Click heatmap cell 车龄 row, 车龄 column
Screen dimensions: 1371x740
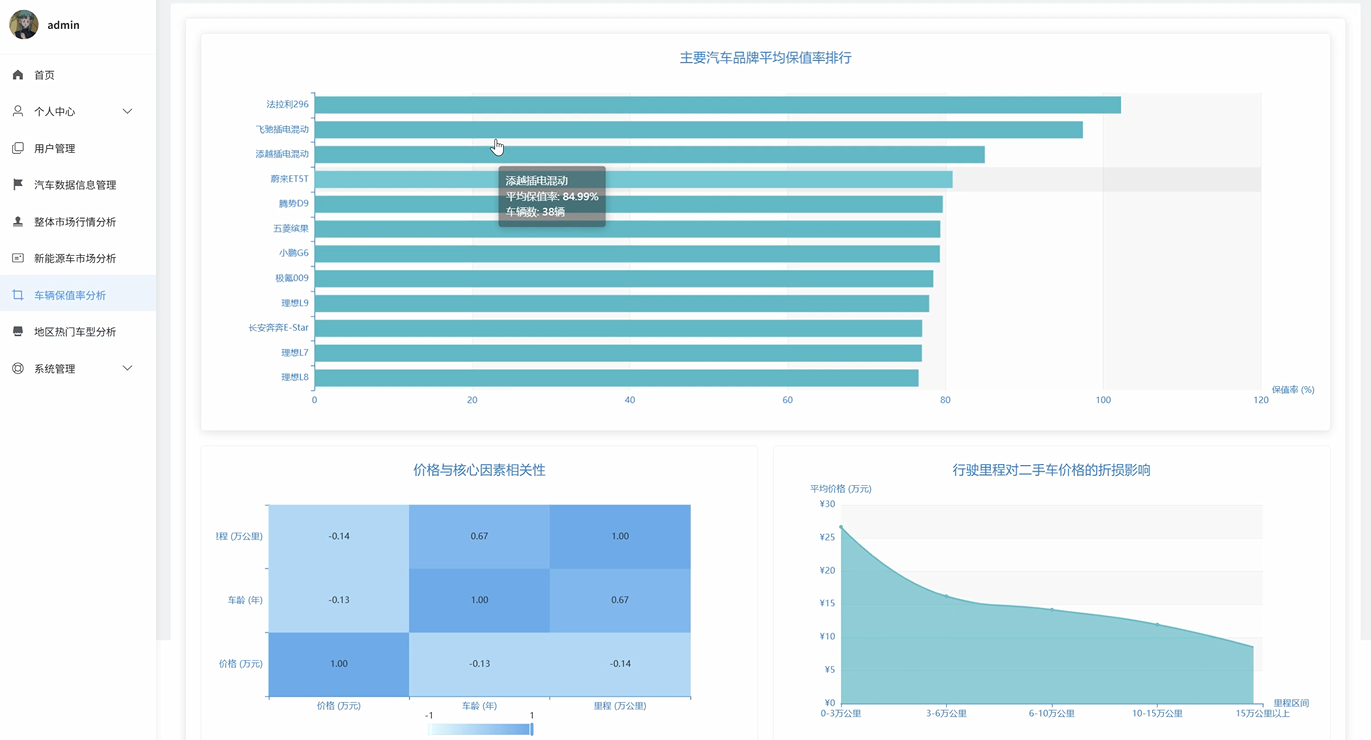(480, 600)
